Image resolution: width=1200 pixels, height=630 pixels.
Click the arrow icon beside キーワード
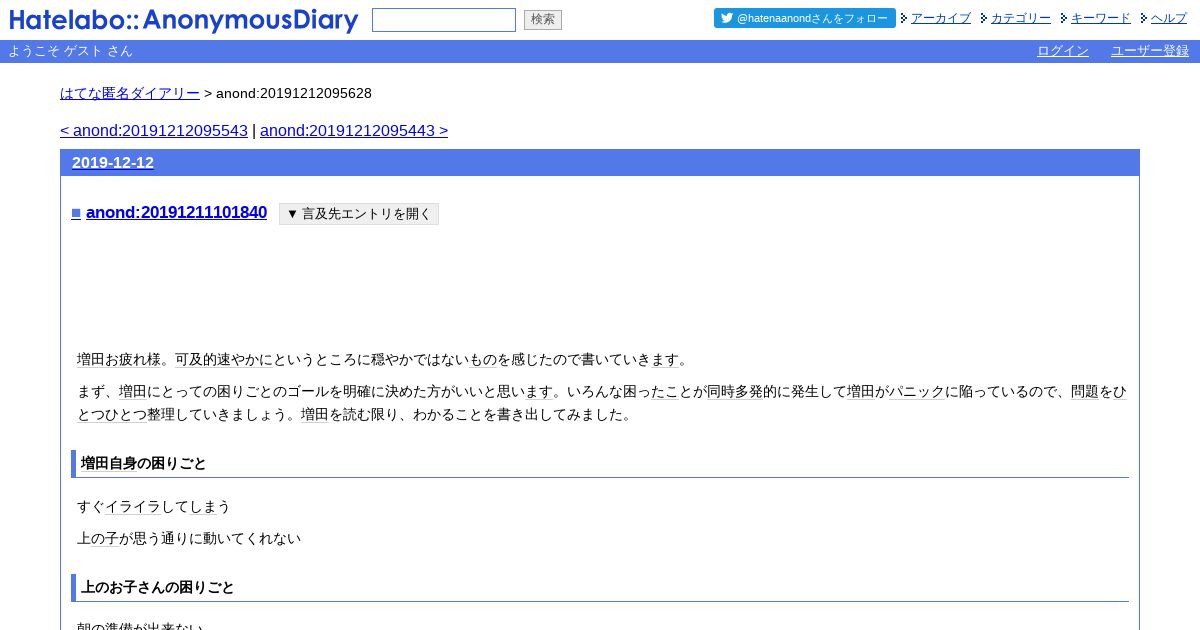(1064, 18)
